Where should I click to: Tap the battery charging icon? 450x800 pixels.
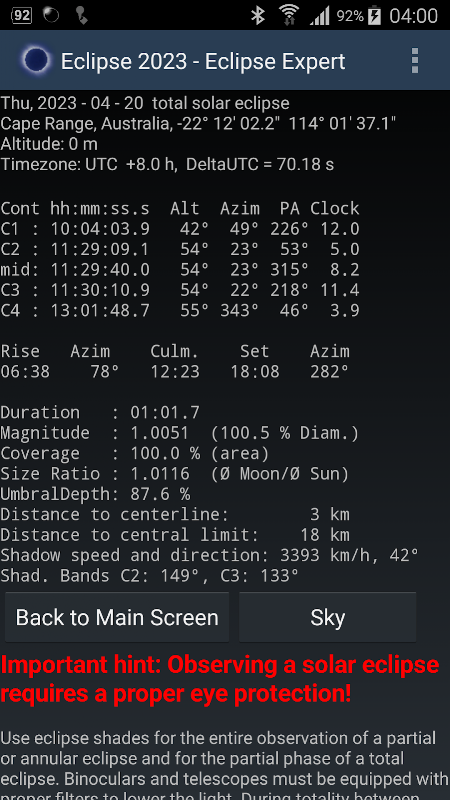click(x=375, y=15)
